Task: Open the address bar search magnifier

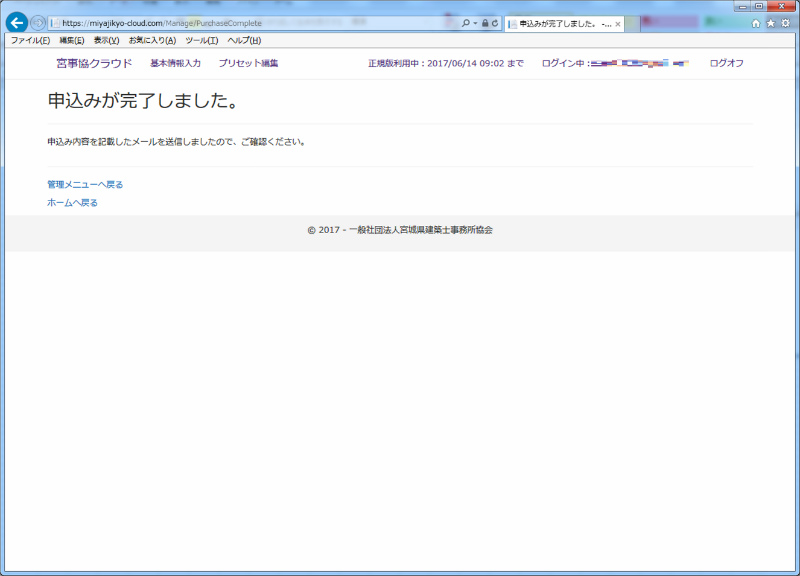Action: click(x=465, y=23)
